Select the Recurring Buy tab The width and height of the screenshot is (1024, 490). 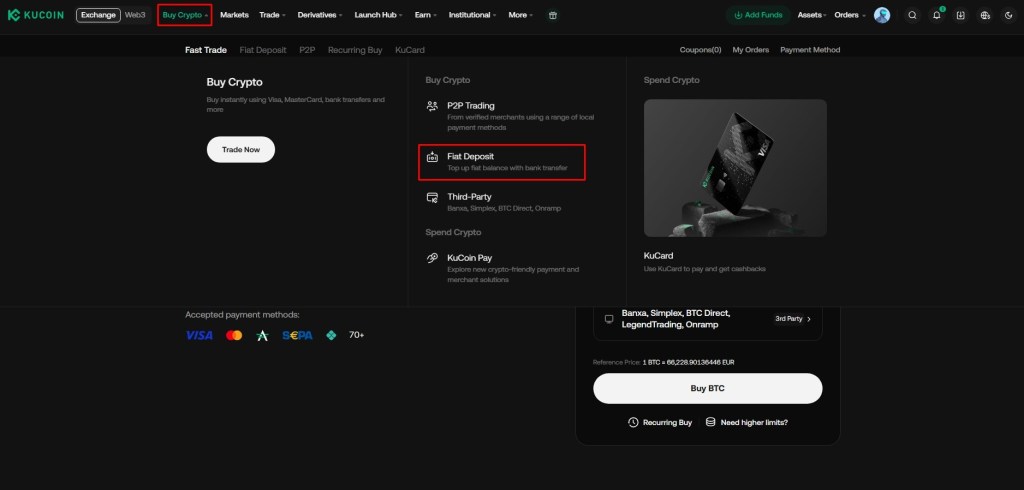[x=355, y=50]
